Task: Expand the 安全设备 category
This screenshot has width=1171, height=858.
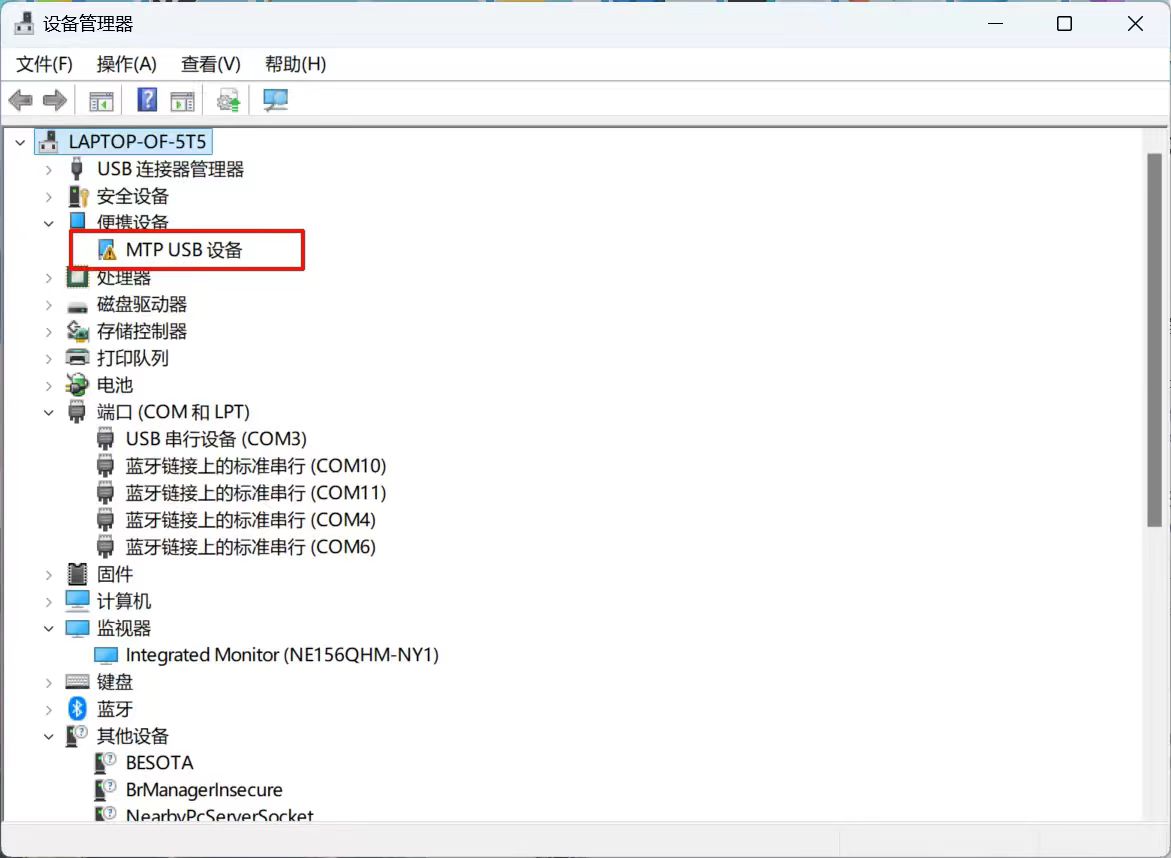Action: click(49, 196)
